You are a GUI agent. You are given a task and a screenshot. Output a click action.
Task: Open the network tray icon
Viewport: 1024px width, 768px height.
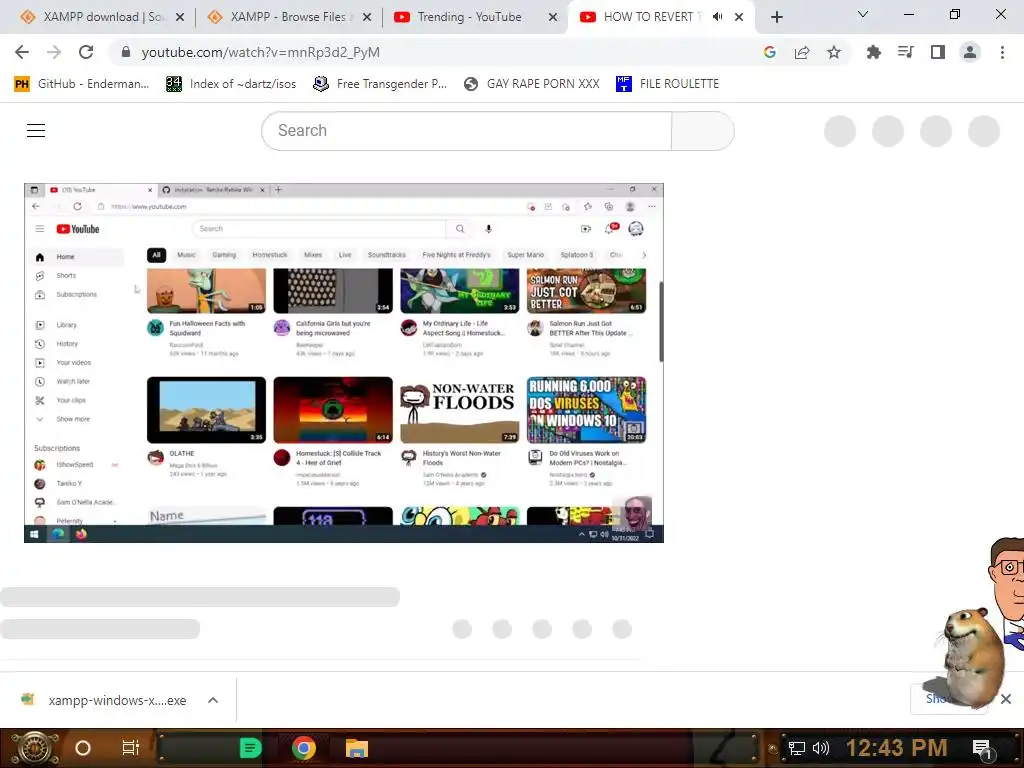click(797, 748)
